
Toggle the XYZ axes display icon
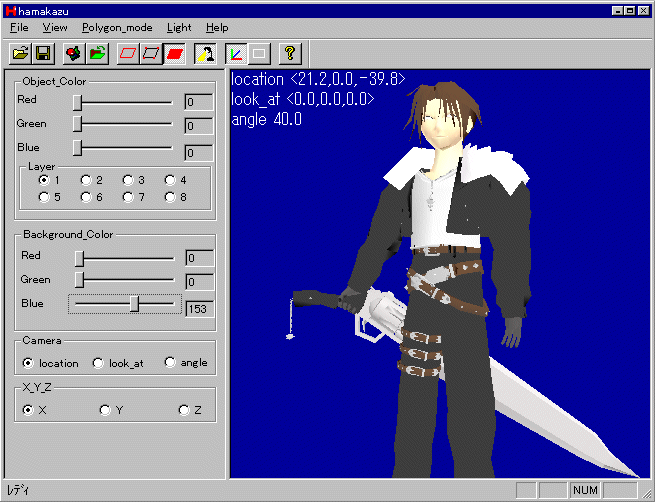pos(236,54)
